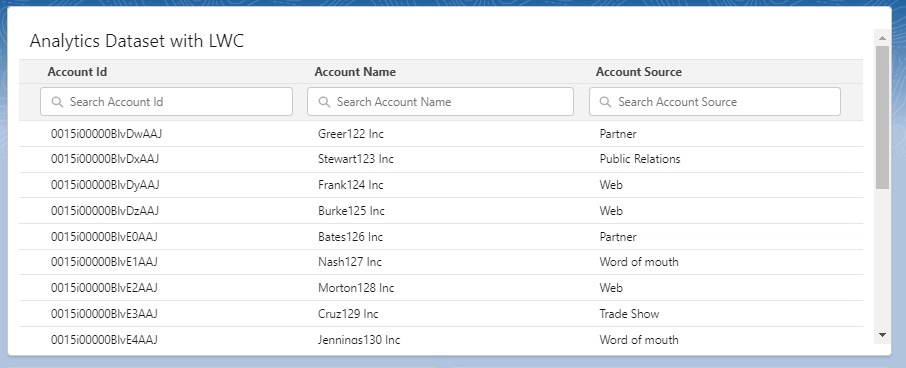Click the Account Source column header
Screen dimensions: 906x368
tap(638, 72)
